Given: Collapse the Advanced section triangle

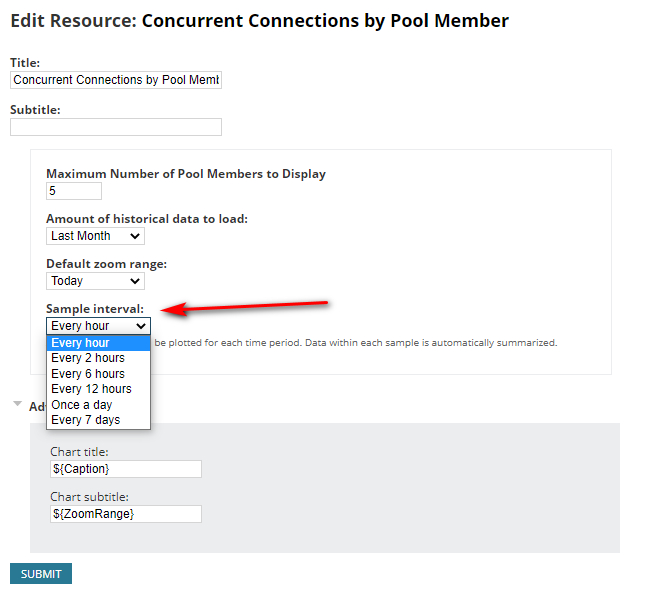Looking at the screenshot, I should point(17,404).
